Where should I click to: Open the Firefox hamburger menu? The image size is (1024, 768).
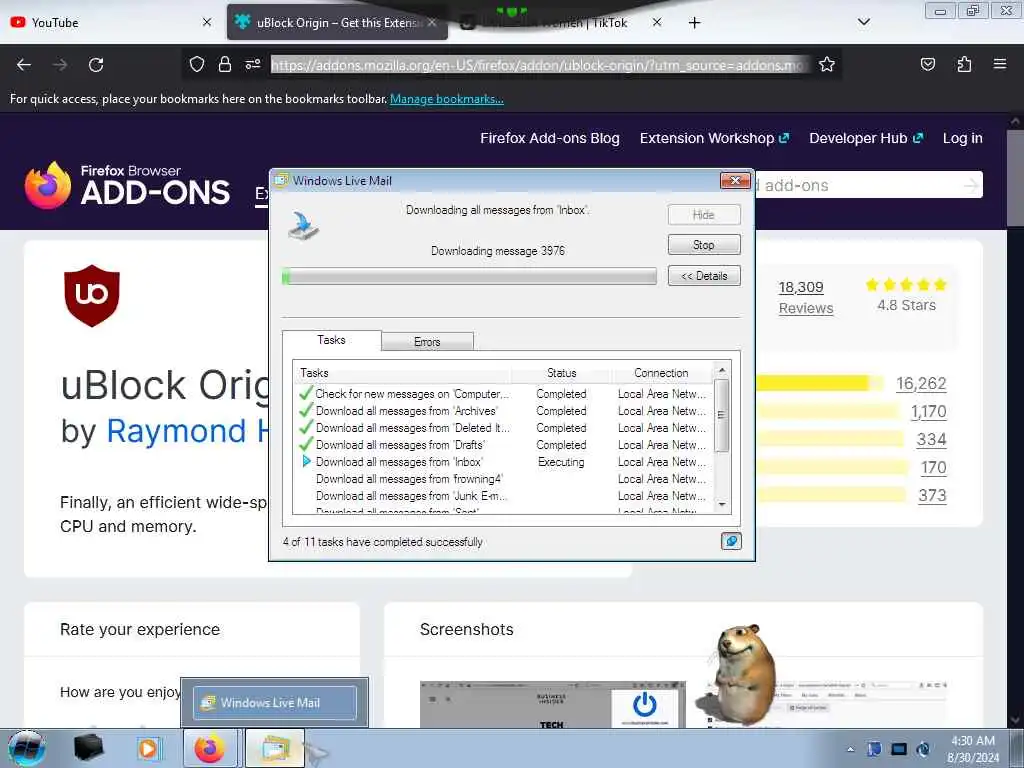999,64
